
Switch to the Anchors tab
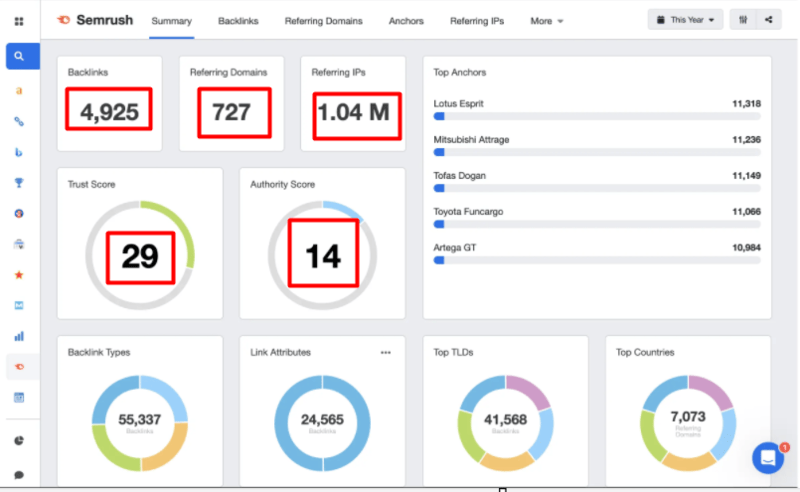click(406, 21)
